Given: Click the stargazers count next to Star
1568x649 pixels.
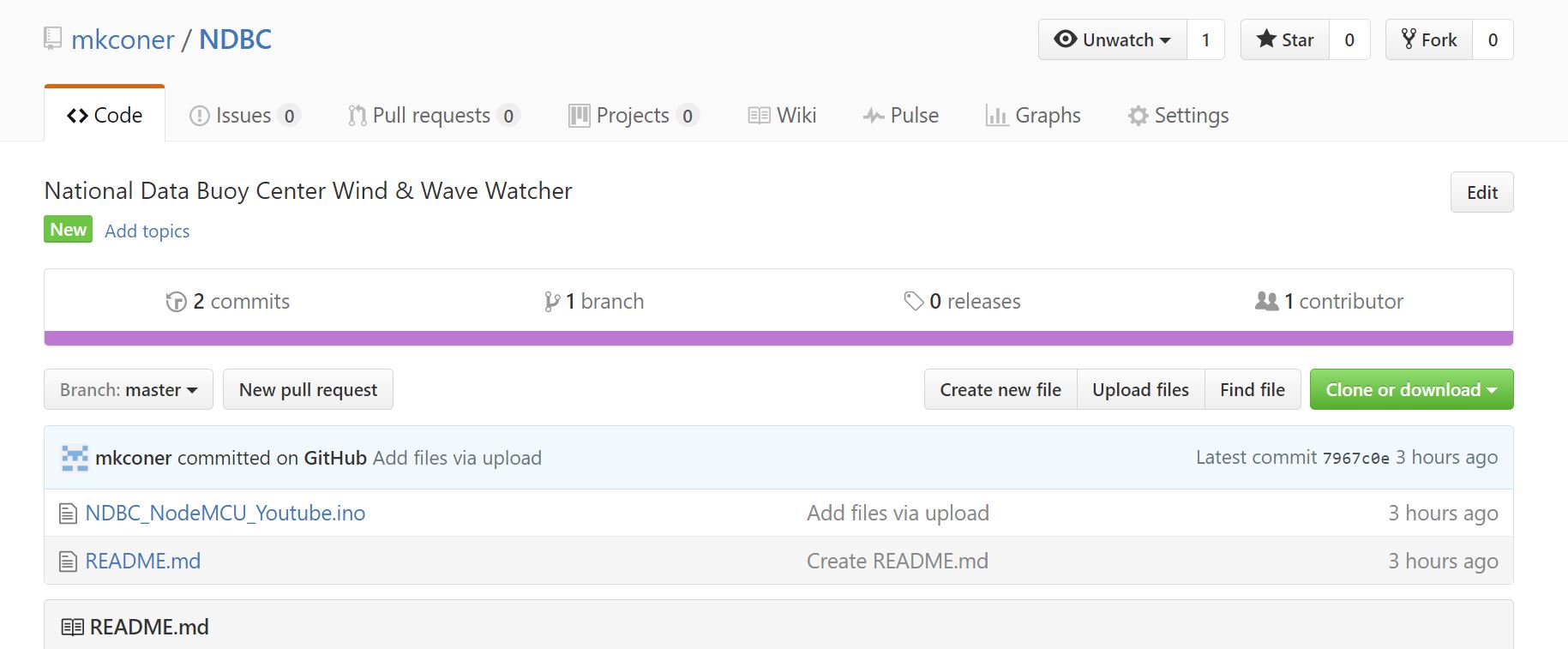Looking at the screenshot, I should click(x=1349, y=39).
